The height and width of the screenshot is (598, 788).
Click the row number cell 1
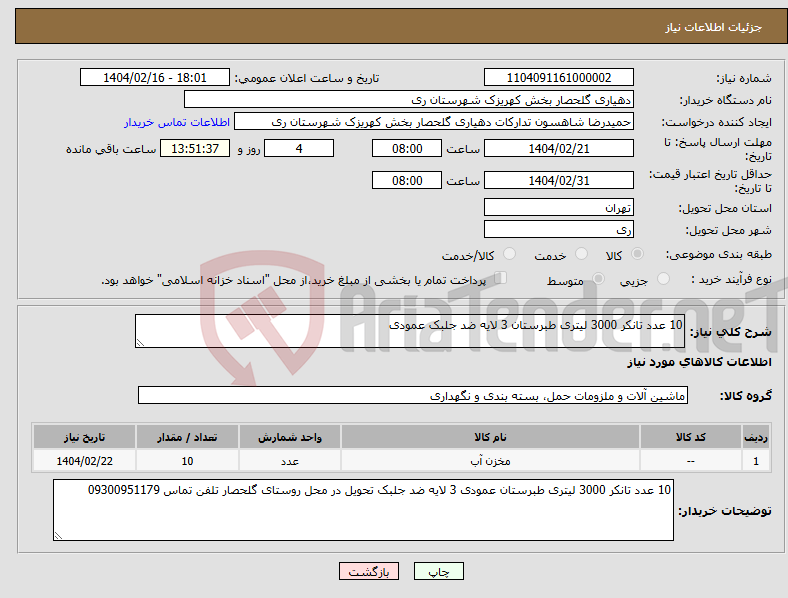tap(756, 461)
